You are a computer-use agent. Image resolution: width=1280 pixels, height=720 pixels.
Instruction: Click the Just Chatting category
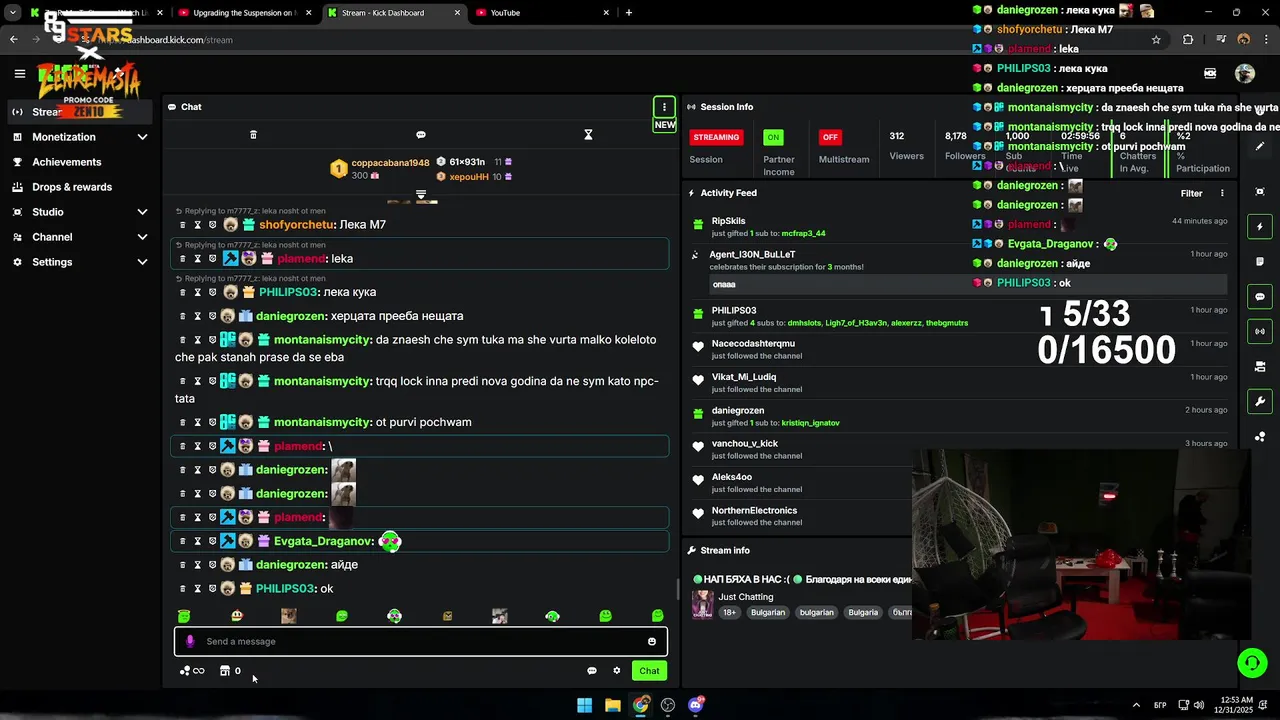(x=745, y=597)
